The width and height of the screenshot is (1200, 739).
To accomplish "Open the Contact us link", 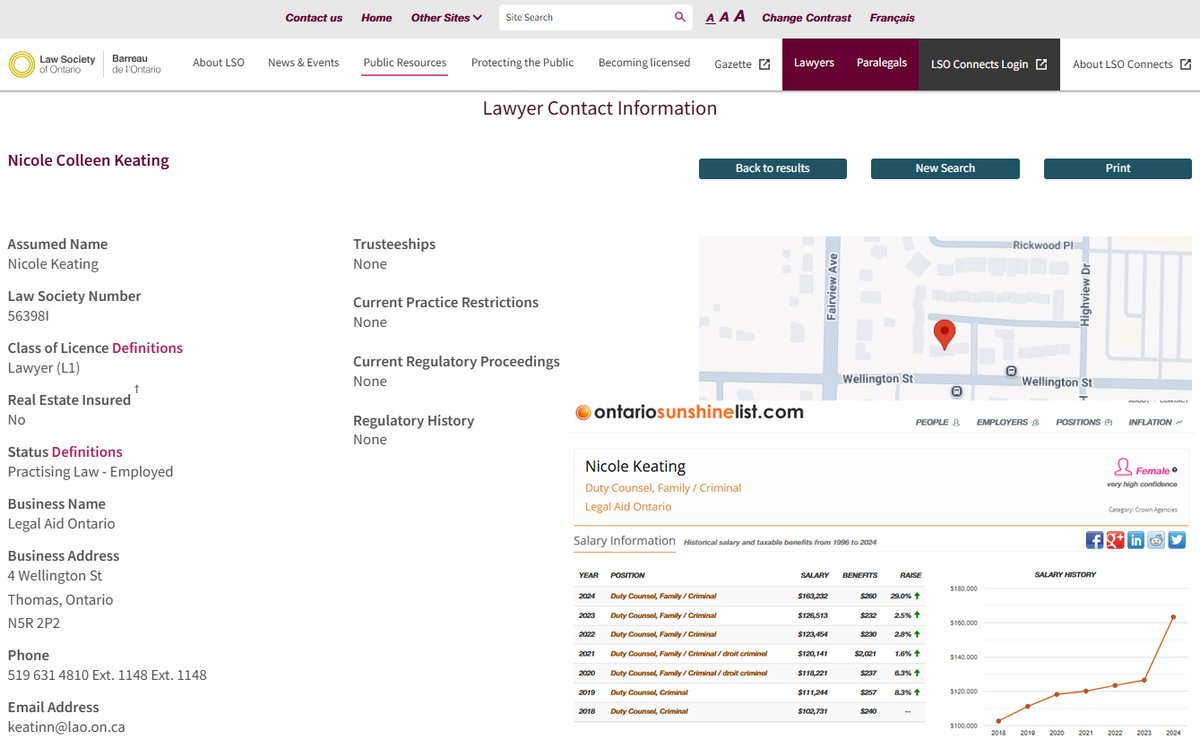I will 314,18.
